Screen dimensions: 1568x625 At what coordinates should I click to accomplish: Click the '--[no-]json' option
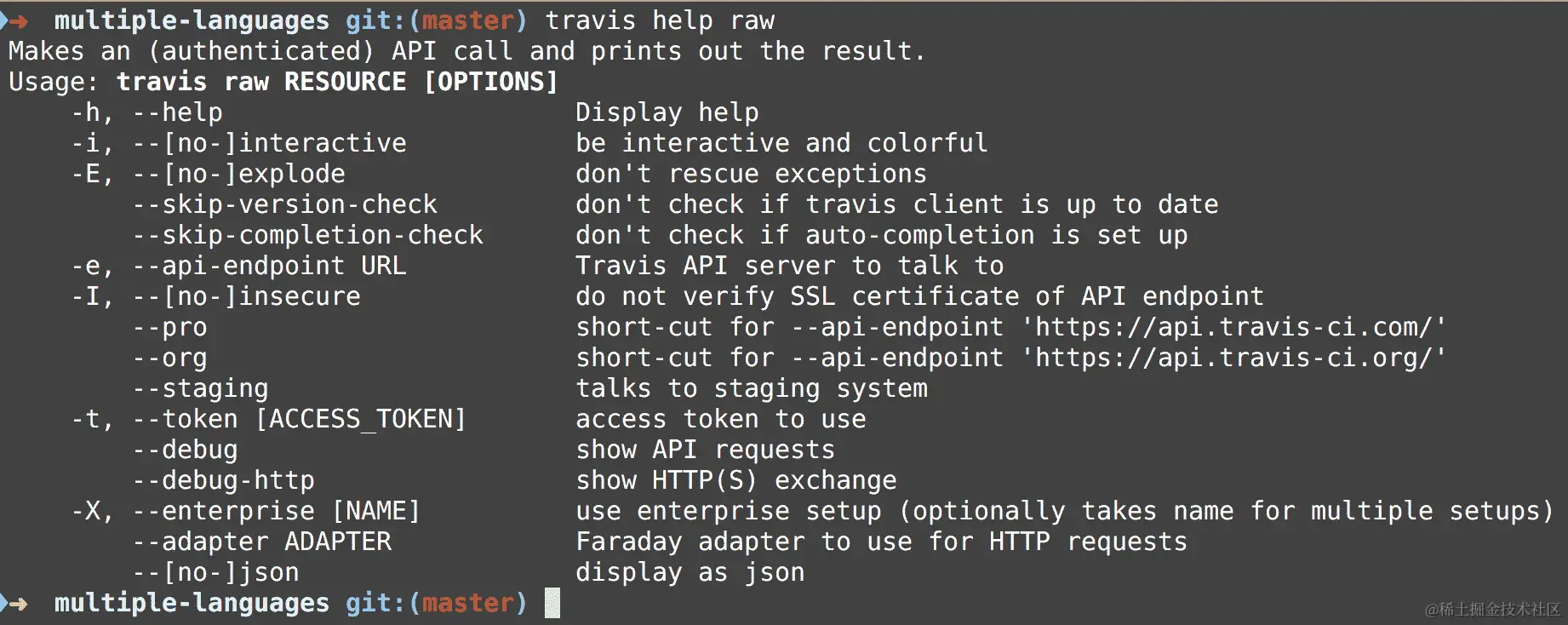216,572
